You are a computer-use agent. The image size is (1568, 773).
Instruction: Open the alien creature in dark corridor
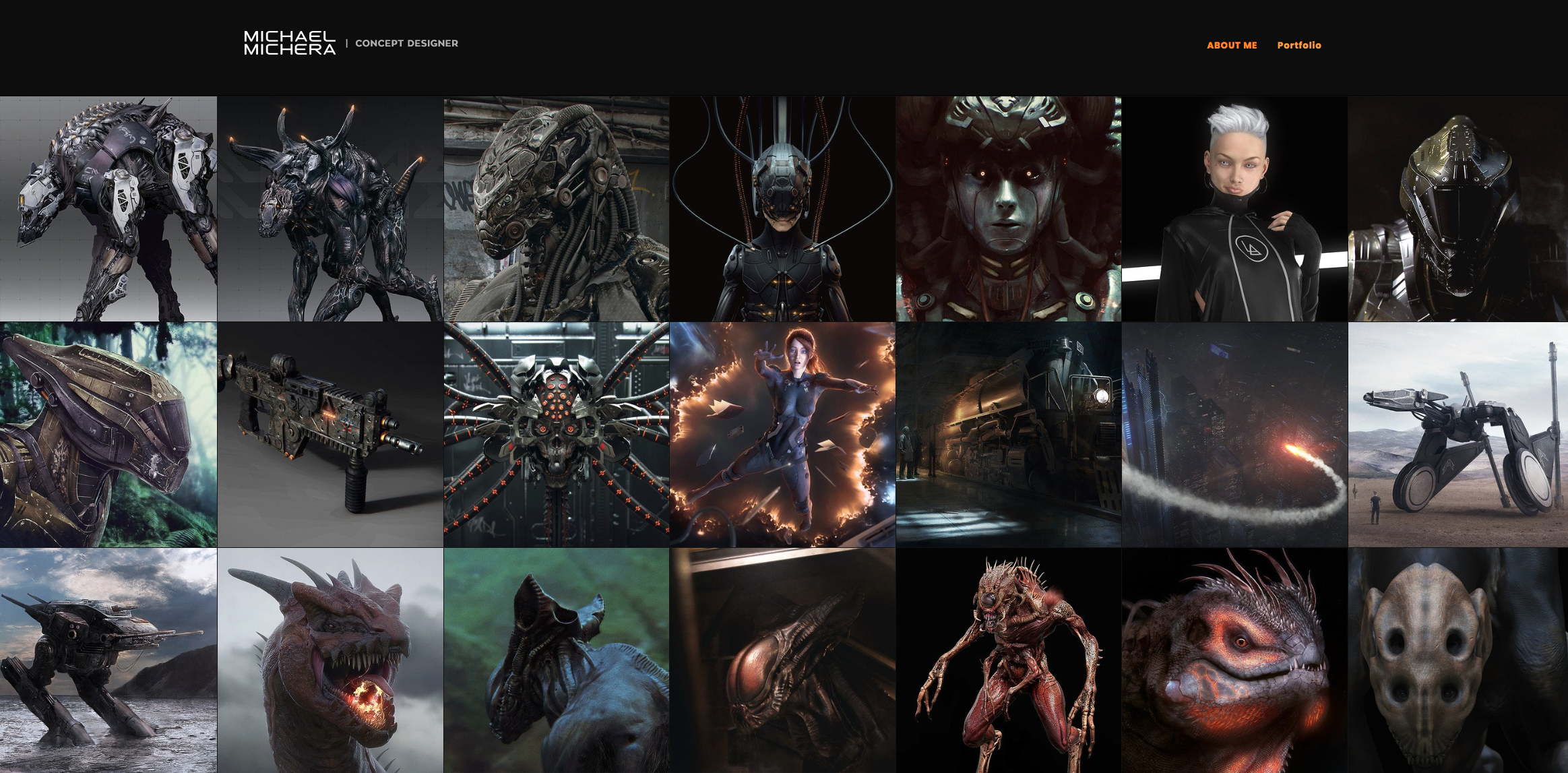tap(782, 660)
